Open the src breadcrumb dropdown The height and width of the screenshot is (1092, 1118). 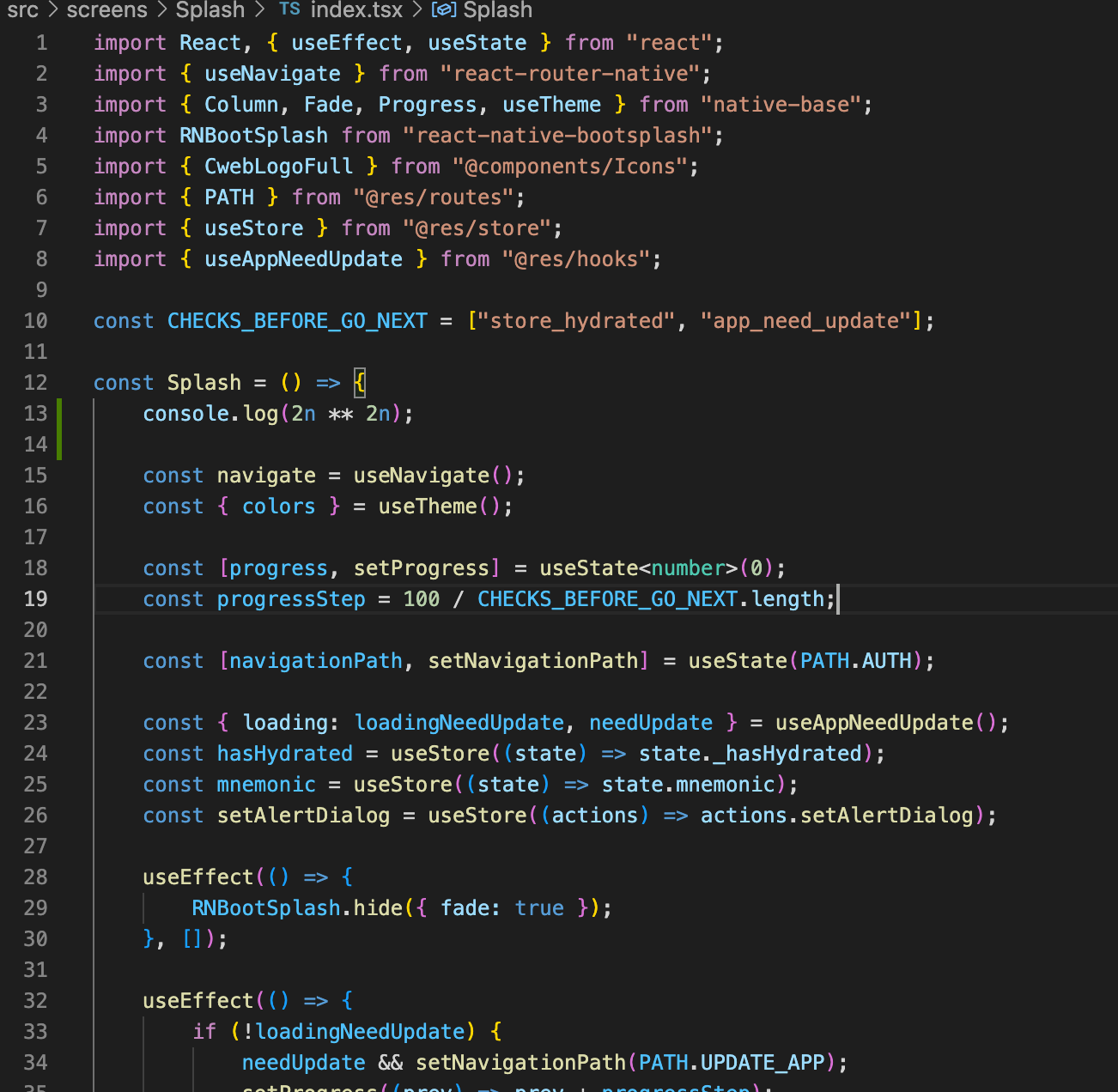(22, 10)
